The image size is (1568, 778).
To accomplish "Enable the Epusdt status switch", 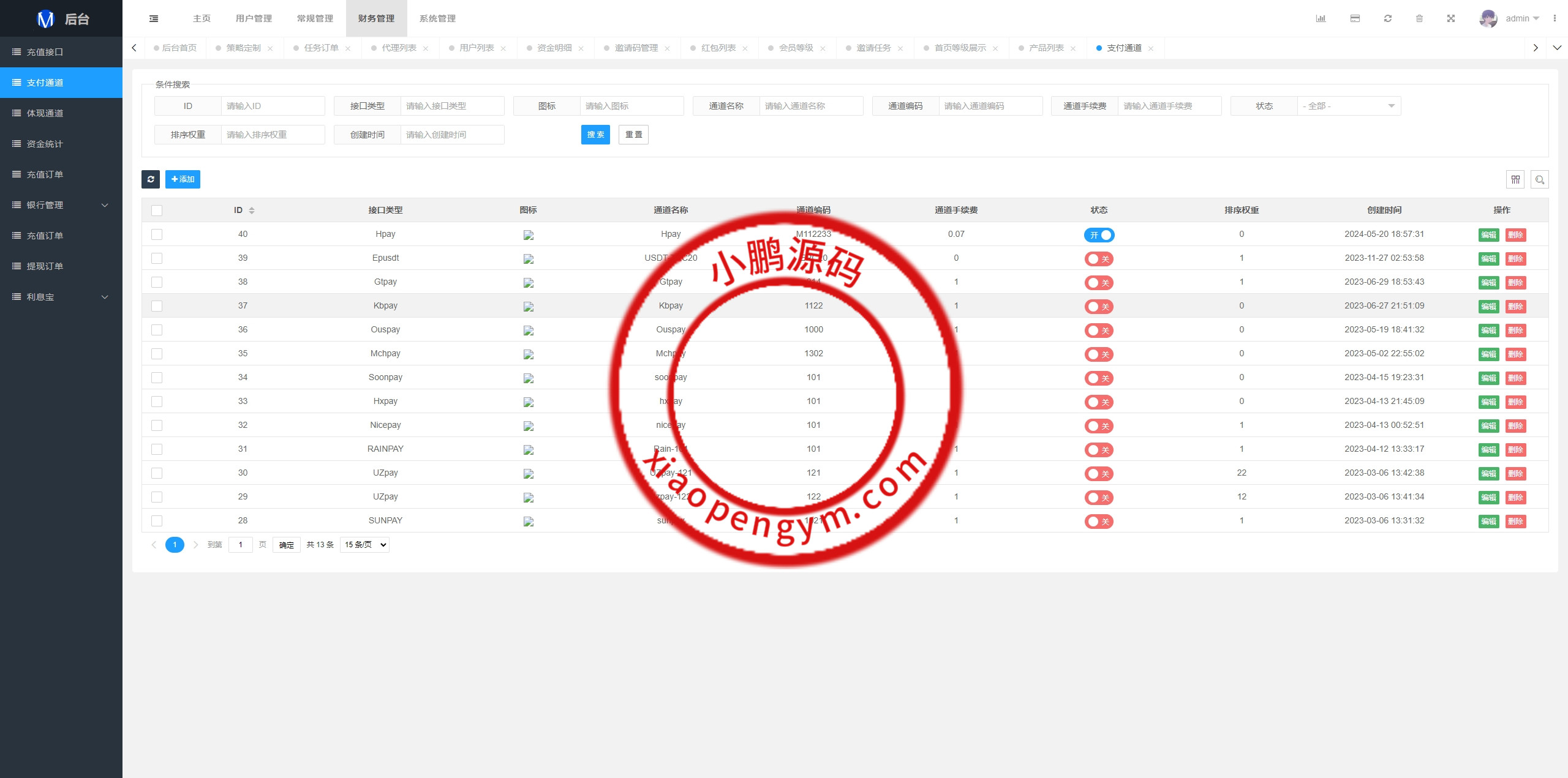I will tap(1099, 259).
